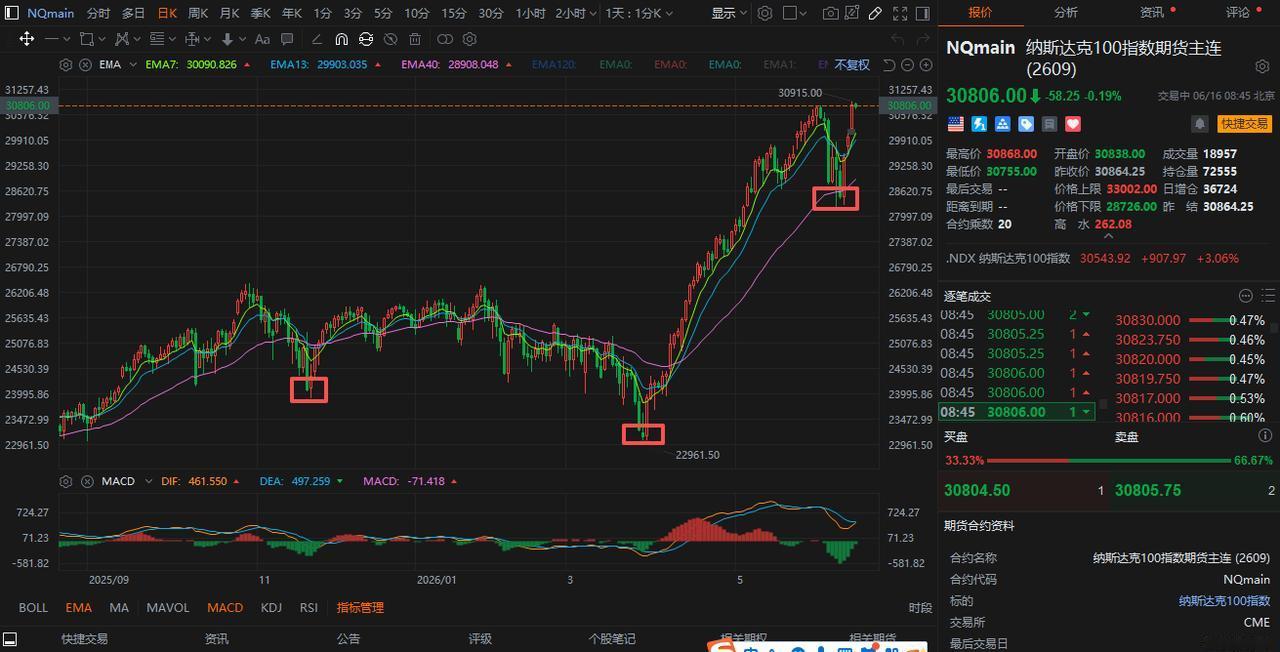This screenshot has height=652, width=1280.
Task: Select the crosshair move cursor tool
Action: (x=27, y=39)
